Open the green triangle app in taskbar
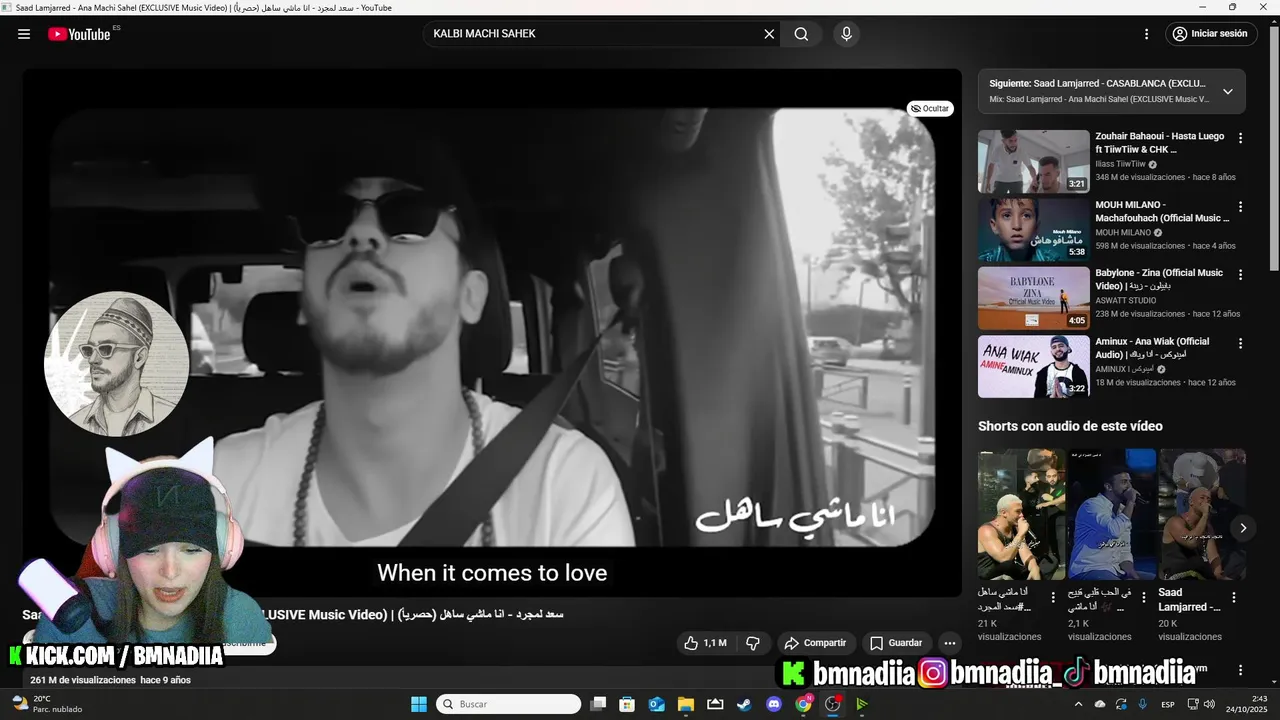Image resolution: width=1280 pixels, height=720 pixels. click(x=861, y=704)
